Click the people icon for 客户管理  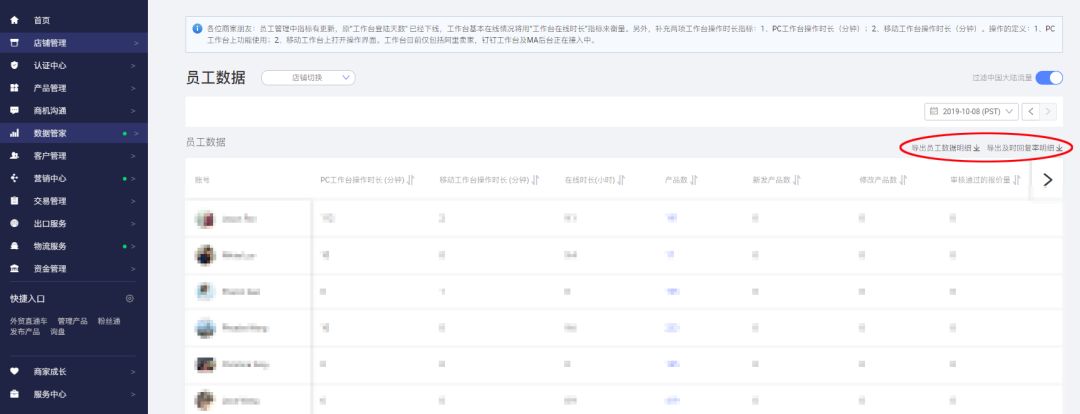[14, 156]
